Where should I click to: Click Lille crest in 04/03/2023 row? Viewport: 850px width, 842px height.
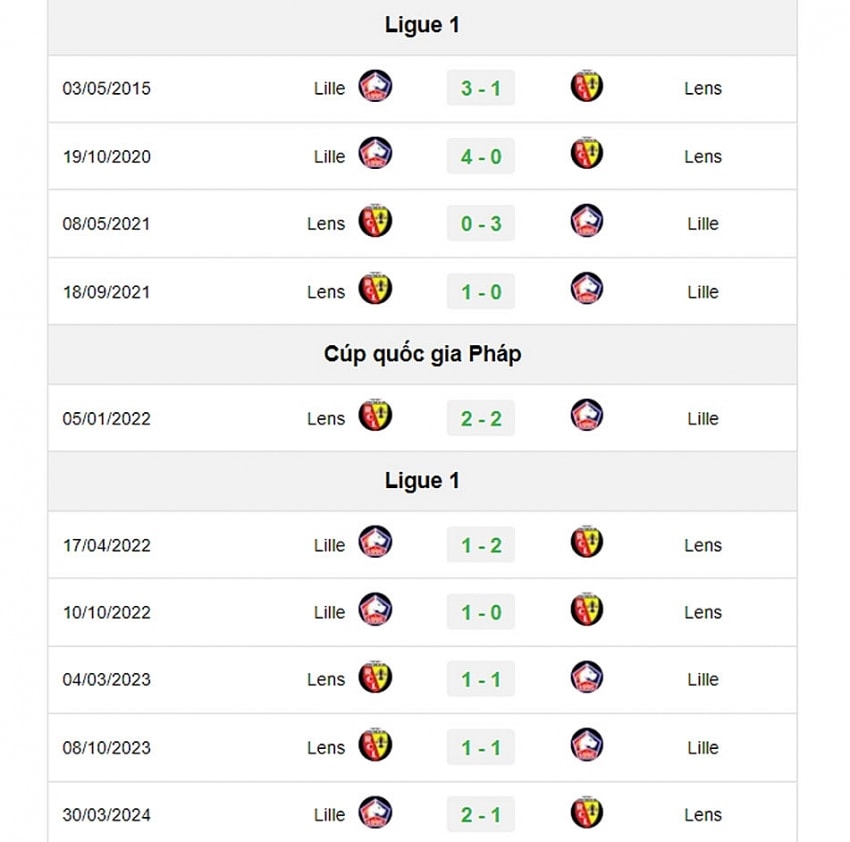tap(587, 677)
